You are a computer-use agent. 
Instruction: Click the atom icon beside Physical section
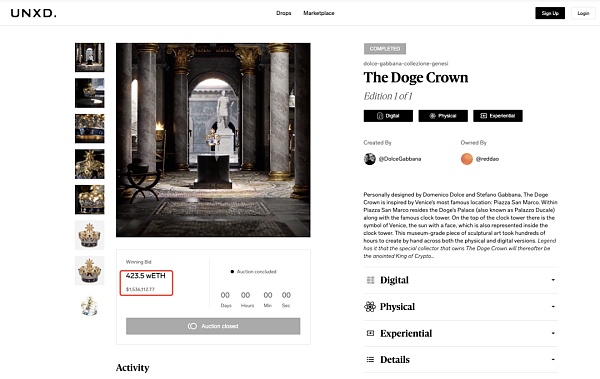370,307
